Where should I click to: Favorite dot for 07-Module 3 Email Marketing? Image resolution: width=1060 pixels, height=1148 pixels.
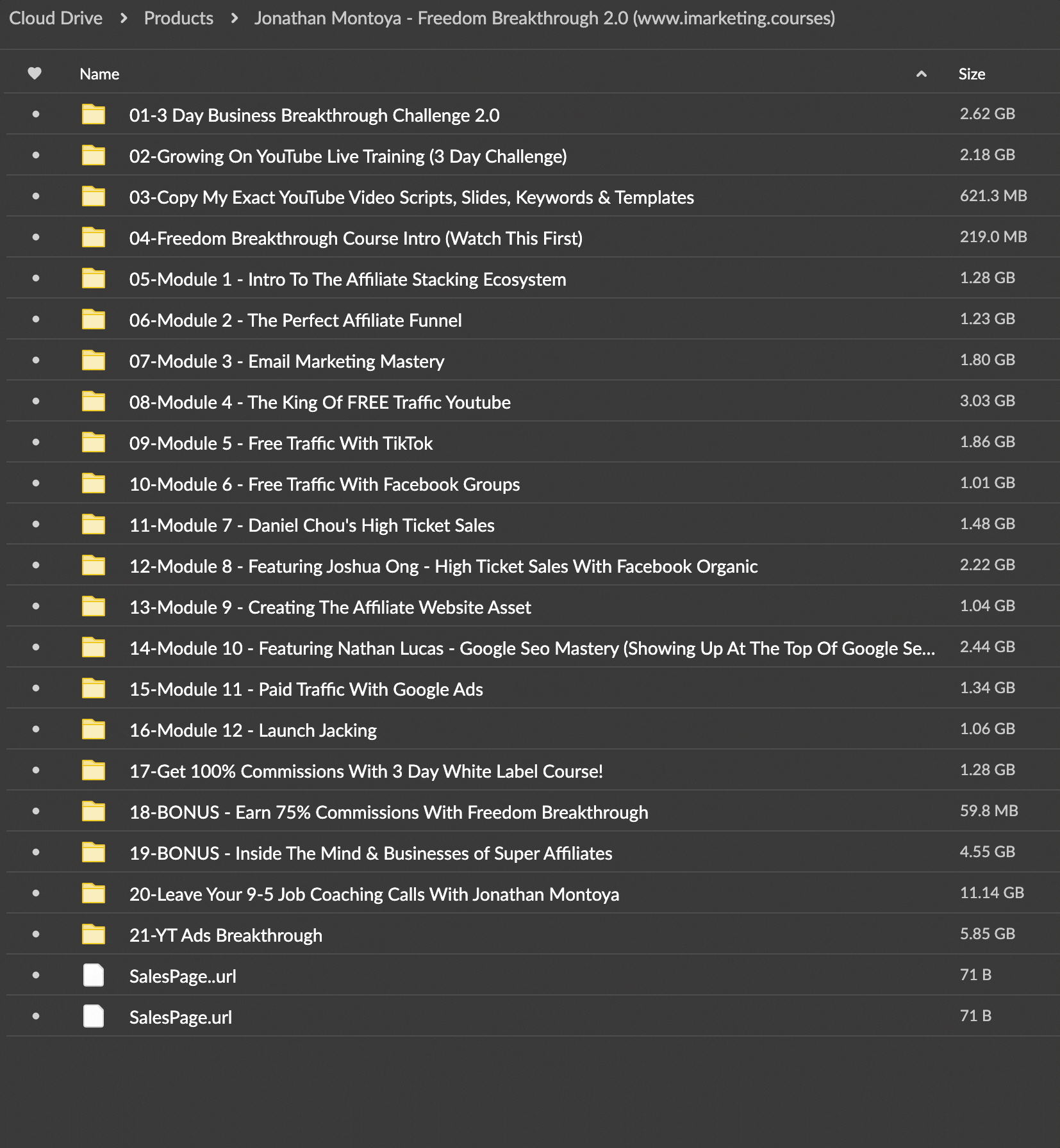(x=36, y=360)
